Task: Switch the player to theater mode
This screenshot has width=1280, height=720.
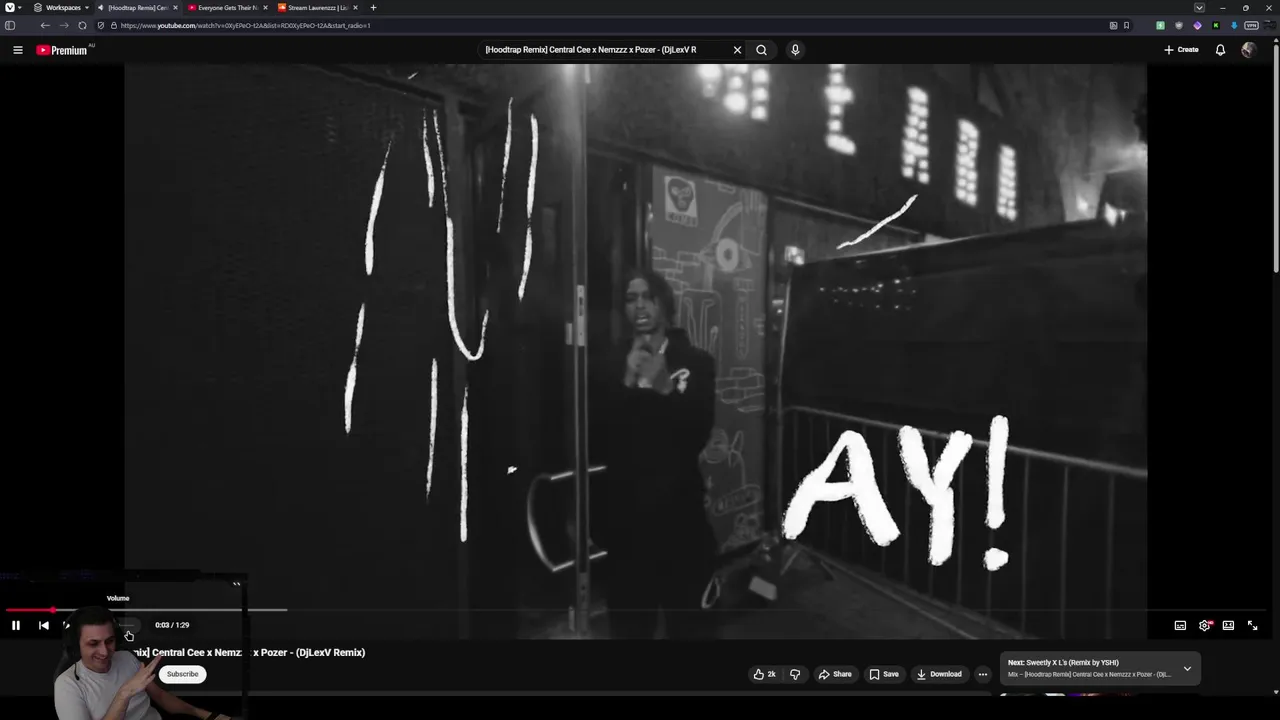Action: pyautogui.click(x=1228, y=625)
